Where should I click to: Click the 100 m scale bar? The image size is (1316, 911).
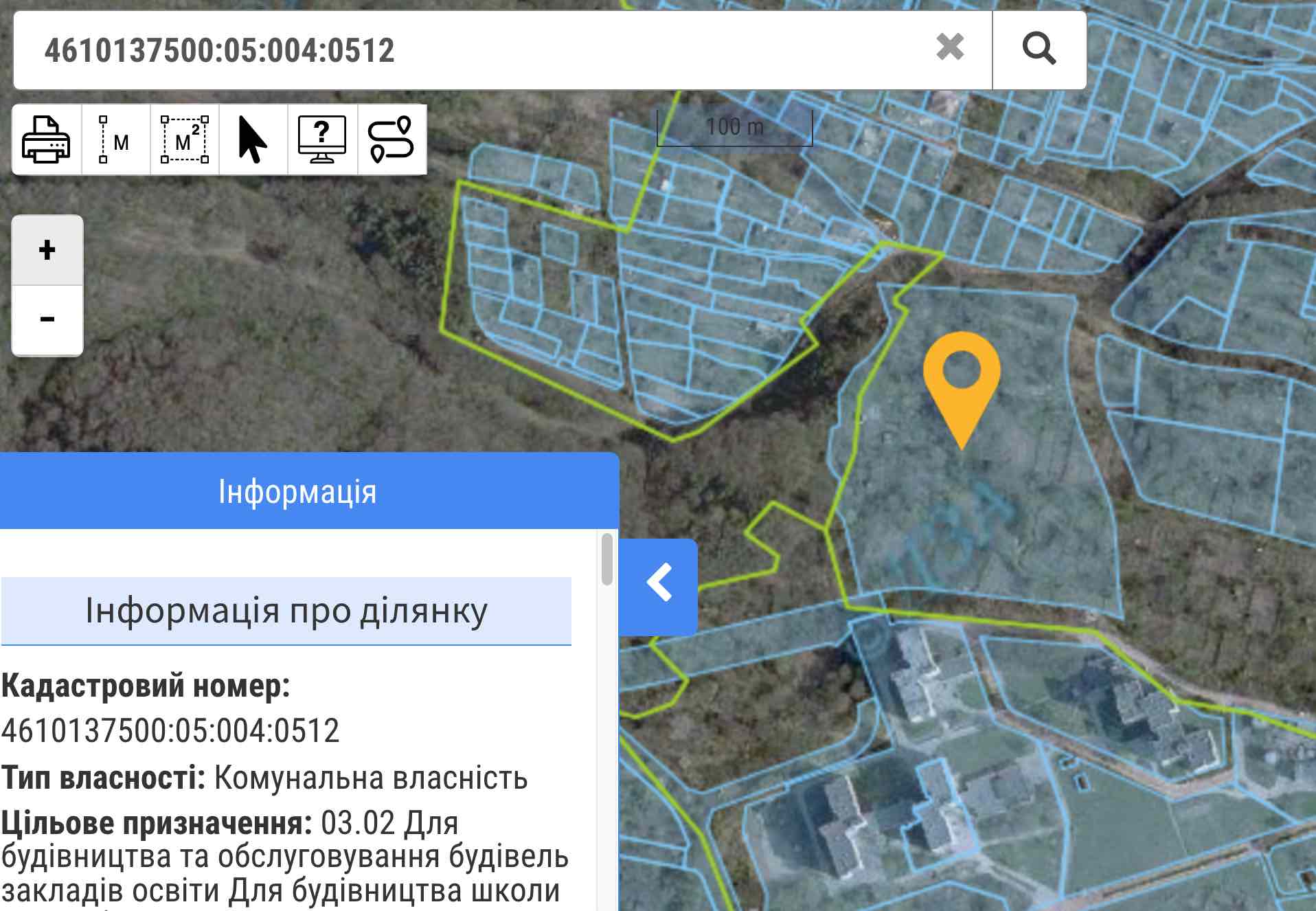click(x=734, y=128)
